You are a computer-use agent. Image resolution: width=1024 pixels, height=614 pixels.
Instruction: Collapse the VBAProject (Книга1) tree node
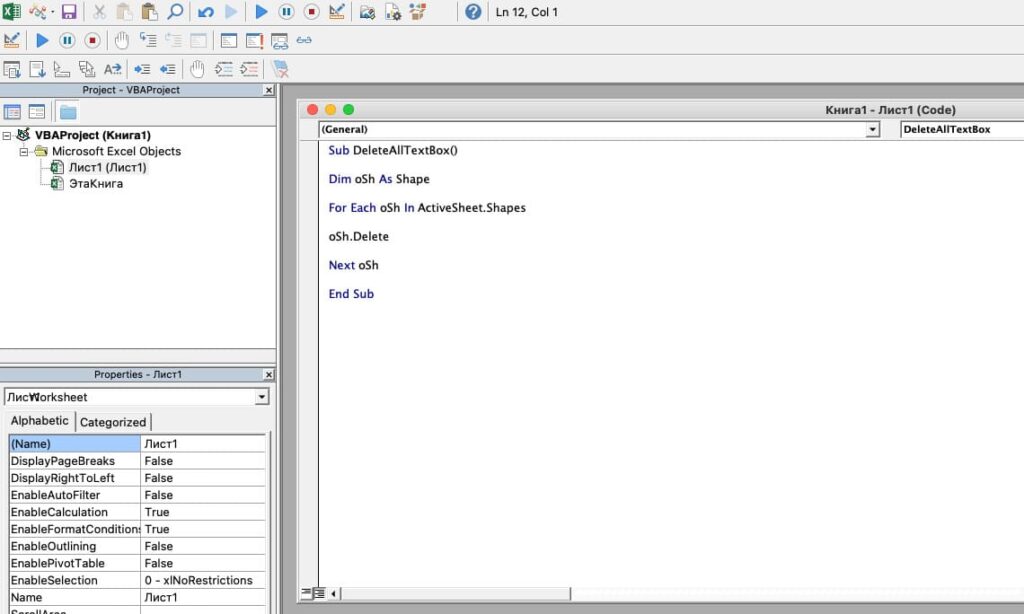coord(8,135)
